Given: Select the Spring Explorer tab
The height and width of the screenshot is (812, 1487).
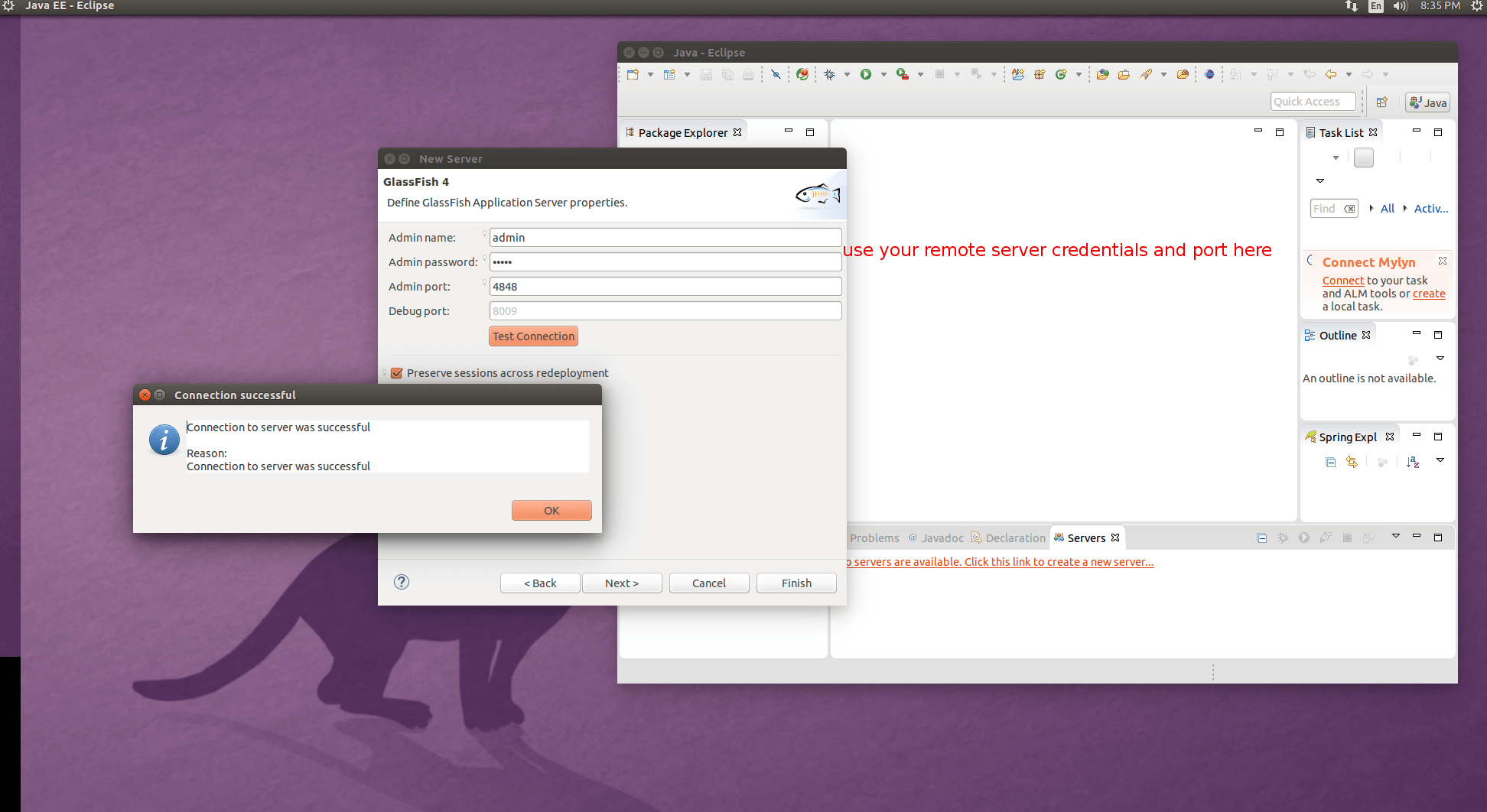Looking at the screenshot, I should pyautogui.click(x=1349, y=437).
